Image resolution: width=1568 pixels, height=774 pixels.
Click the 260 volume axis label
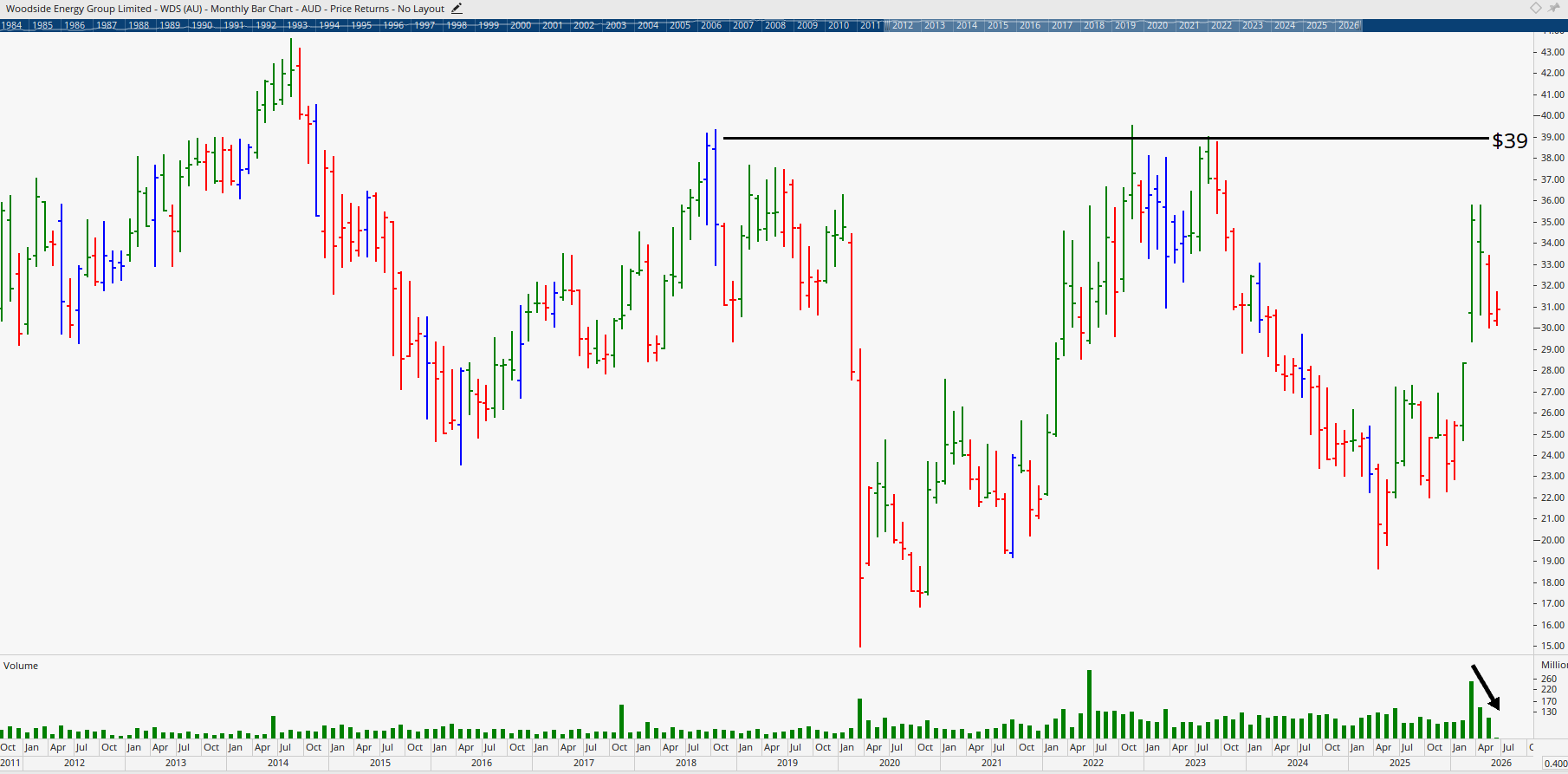click(1549, 679)
